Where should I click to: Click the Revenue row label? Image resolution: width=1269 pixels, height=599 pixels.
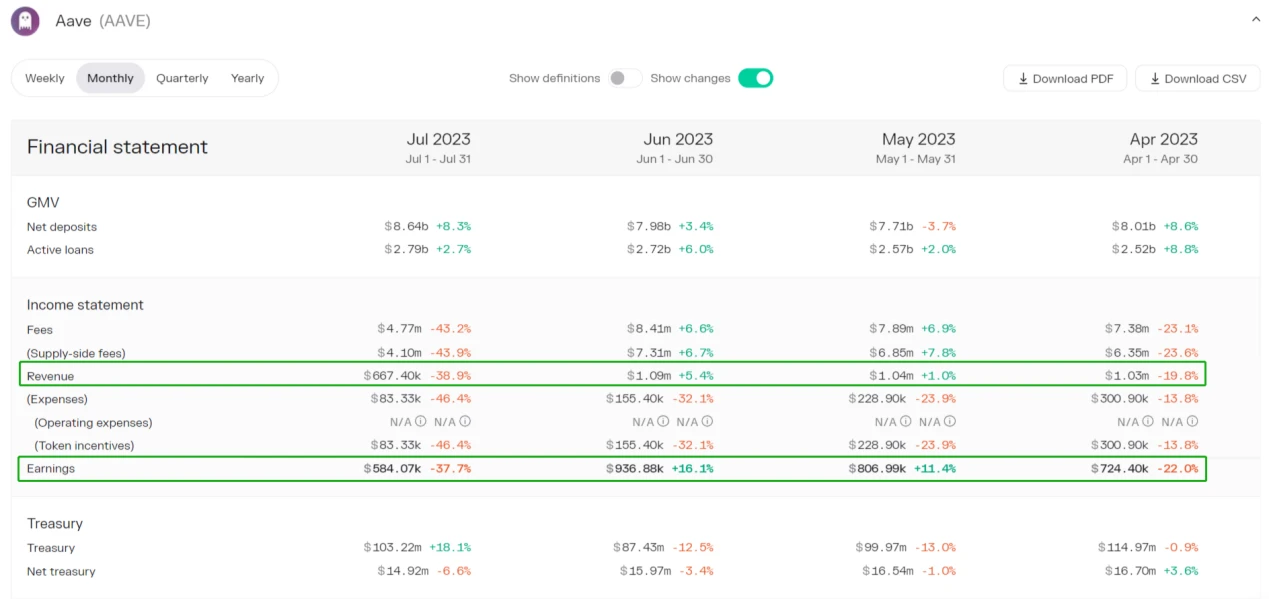tap(50, 376)
